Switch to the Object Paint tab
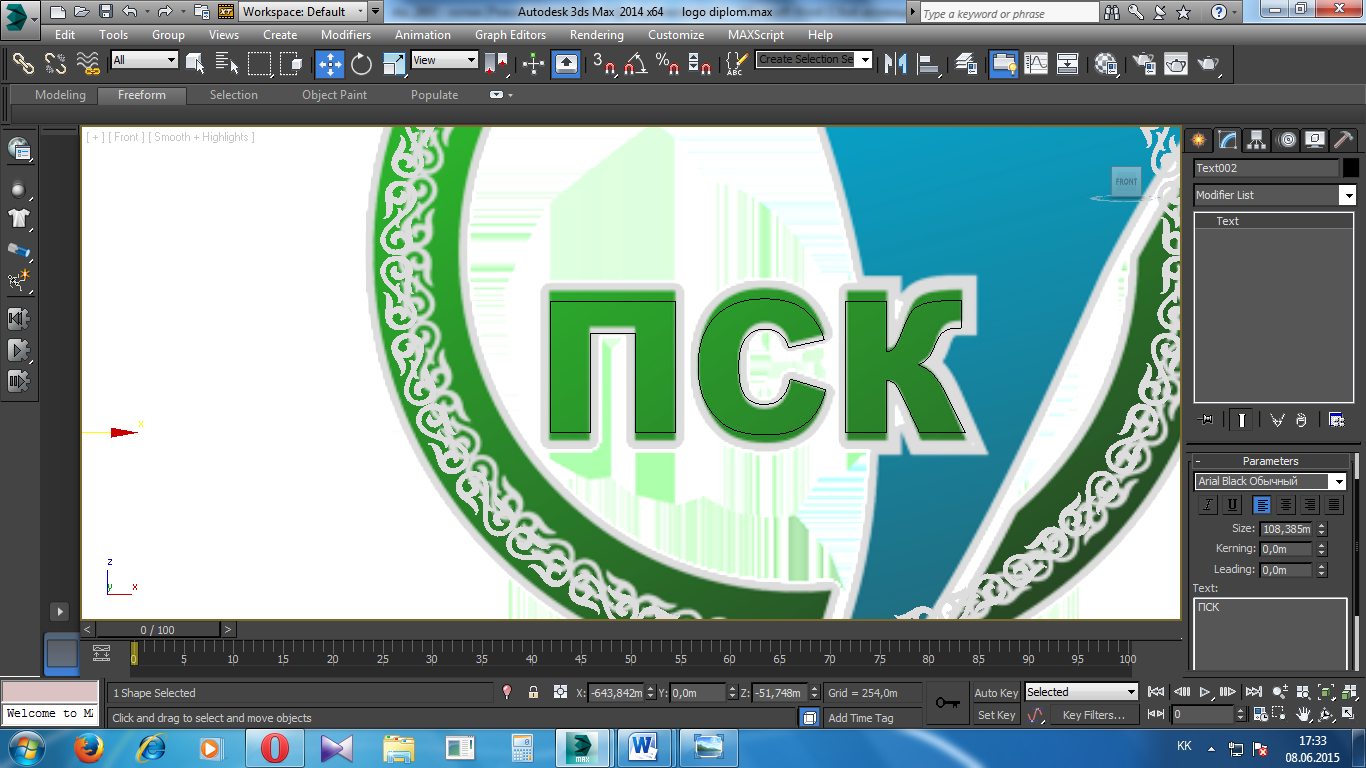Image resolution: width=1366 pixels, height=768 pixels. tap(335, 95)
